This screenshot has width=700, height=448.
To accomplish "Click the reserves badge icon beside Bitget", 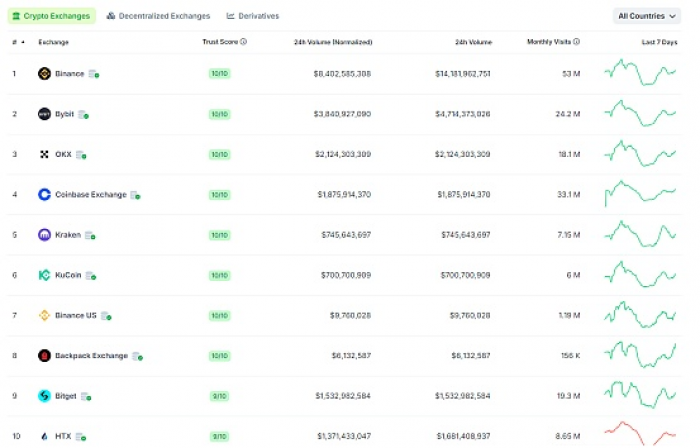I will (86, 397).
